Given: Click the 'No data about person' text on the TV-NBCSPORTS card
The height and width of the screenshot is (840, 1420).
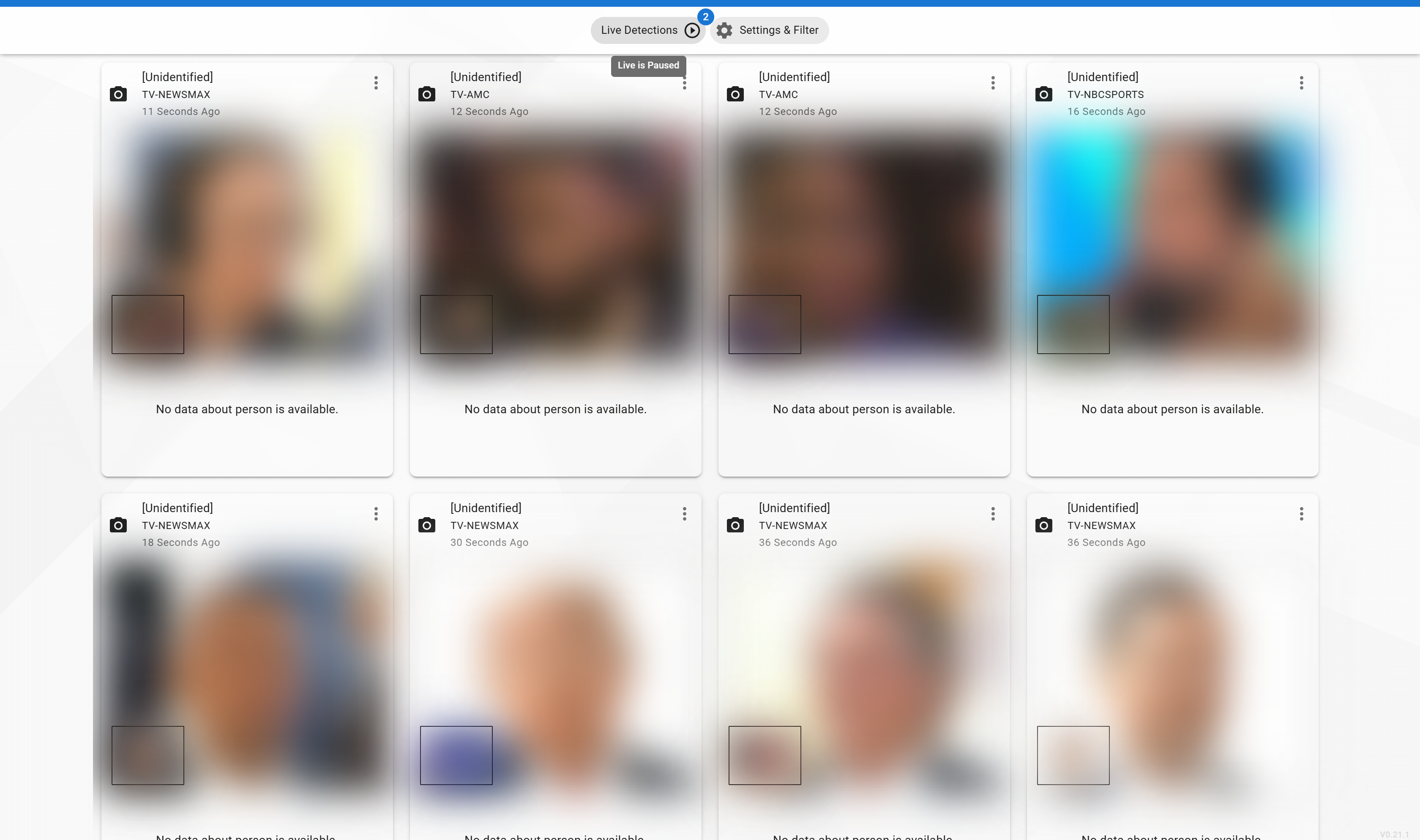Looking at the screenshot, I should click(1172, 409).
